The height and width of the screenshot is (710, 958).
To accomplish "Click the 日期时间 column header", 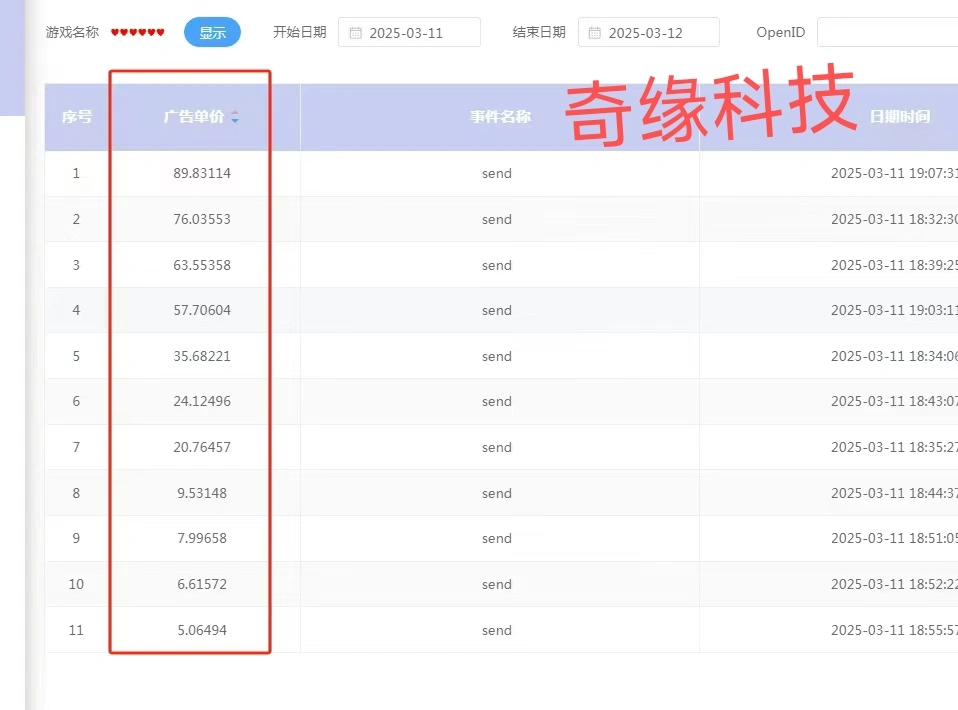I will pyautogui.click(x=899, y=117).
